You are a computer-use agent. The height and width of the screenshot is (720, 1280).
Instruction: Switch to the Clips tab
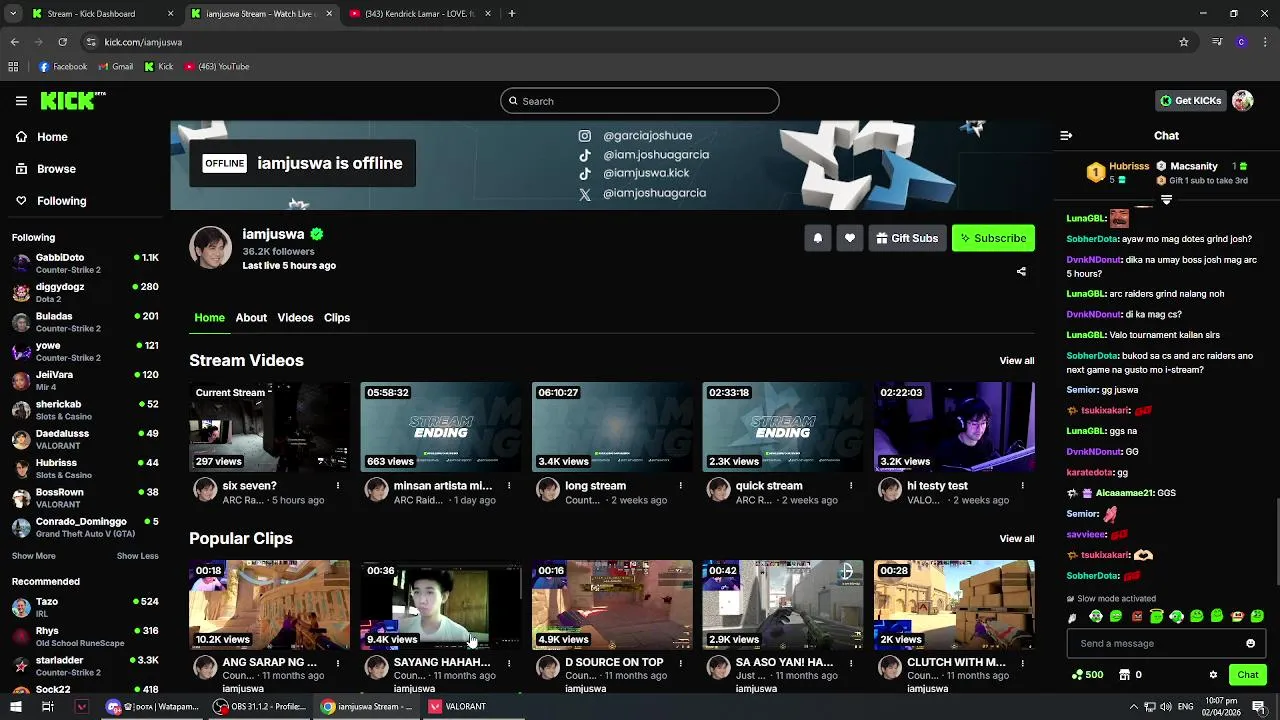pos(337,317)
